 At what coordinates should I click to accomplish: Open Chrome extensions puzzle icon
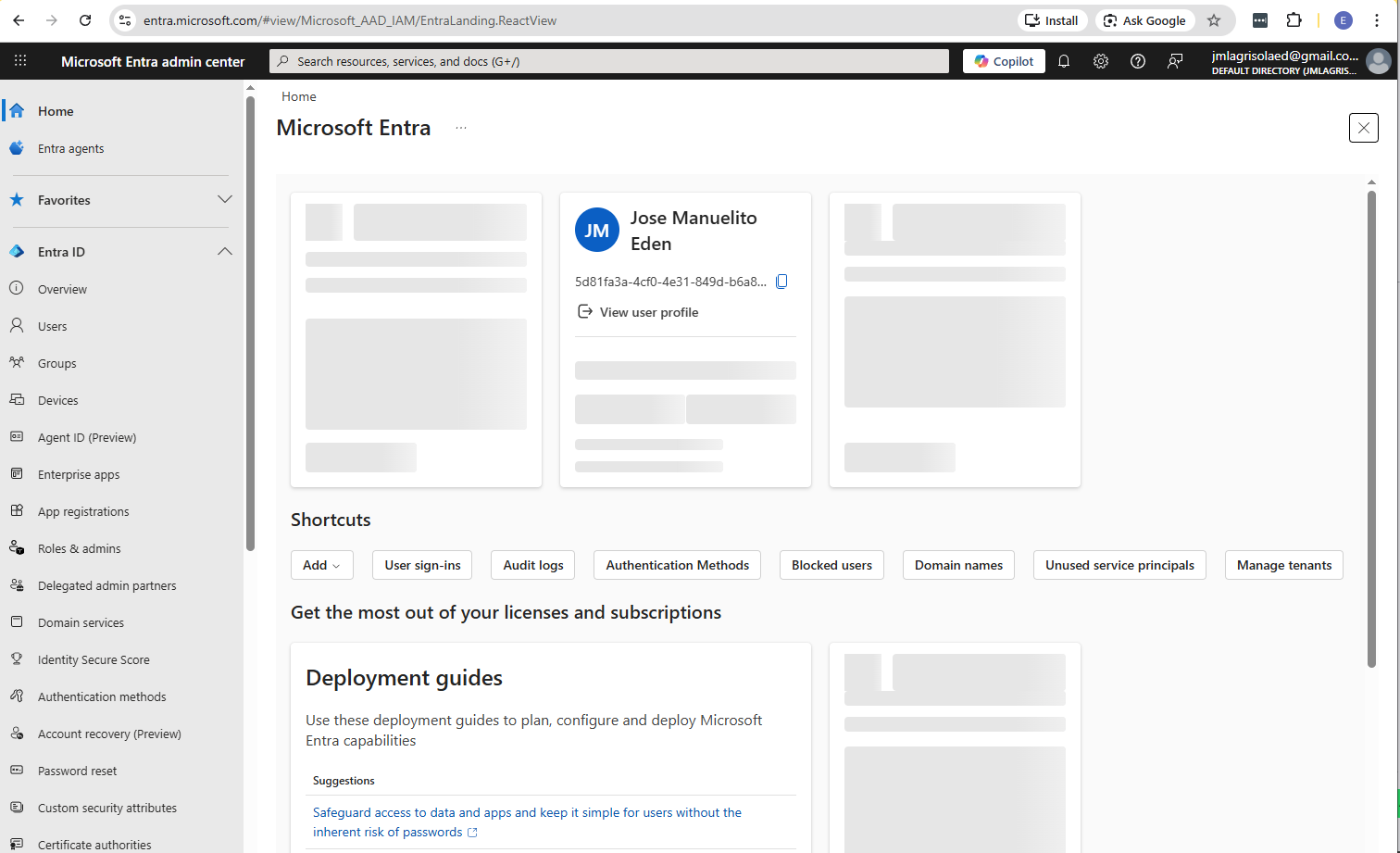1294,20
